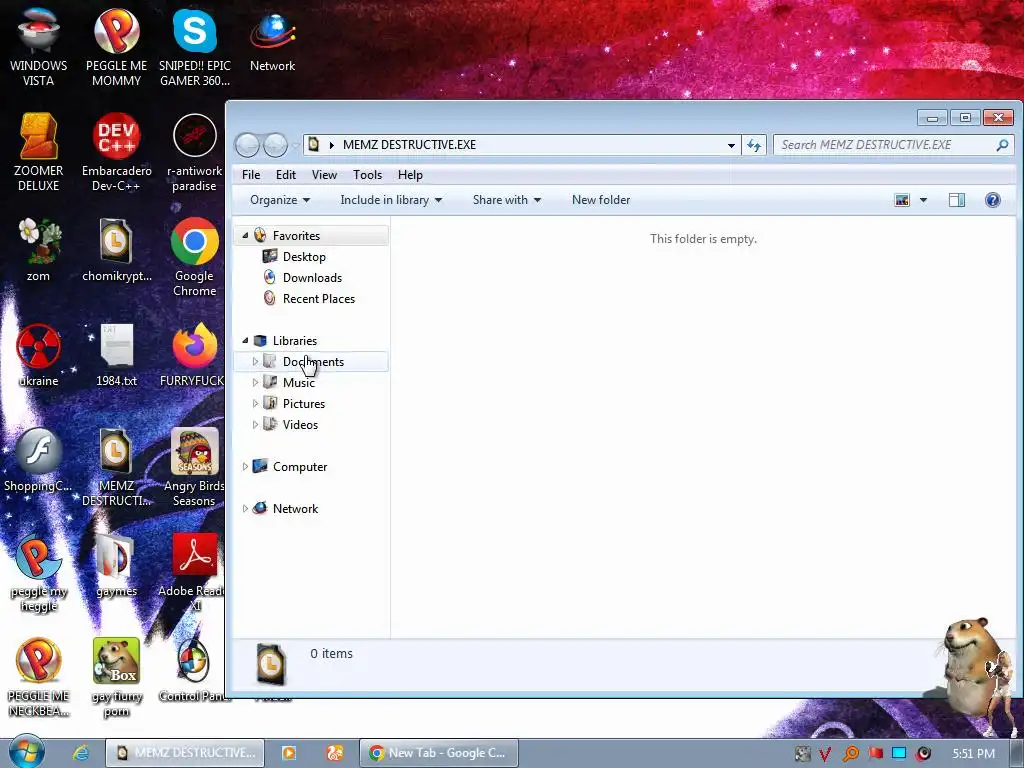Screen dimensions: 1024x768
Task: Switch to New Tab Google Chrome taskbar button
Action: 438,753
